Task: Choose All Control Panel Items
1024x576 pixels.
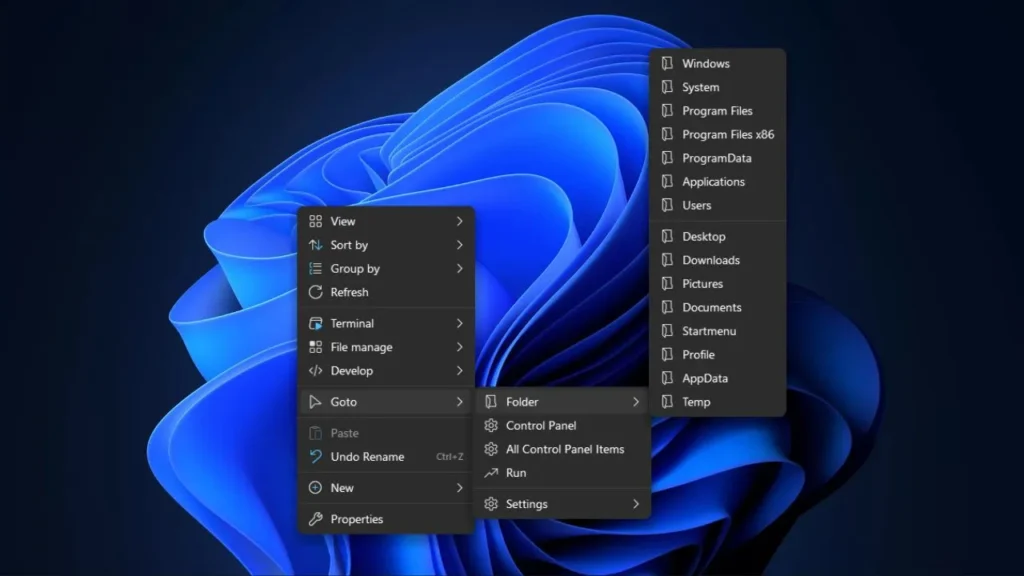Action: pos(564,449)
